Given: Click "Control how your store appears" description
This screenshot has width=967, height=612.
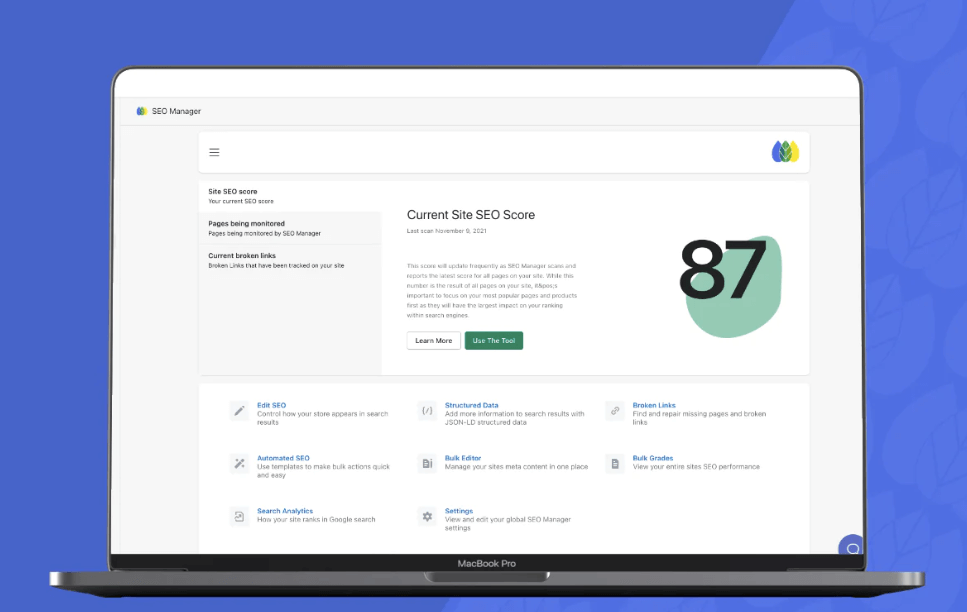Looking at the screenshot, I should 323,418.
